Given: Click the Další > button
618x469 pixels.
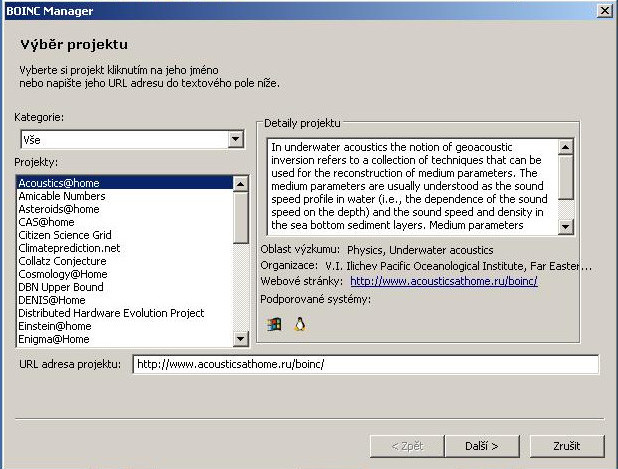Looking at the screenshot, I should pos(482,446).
